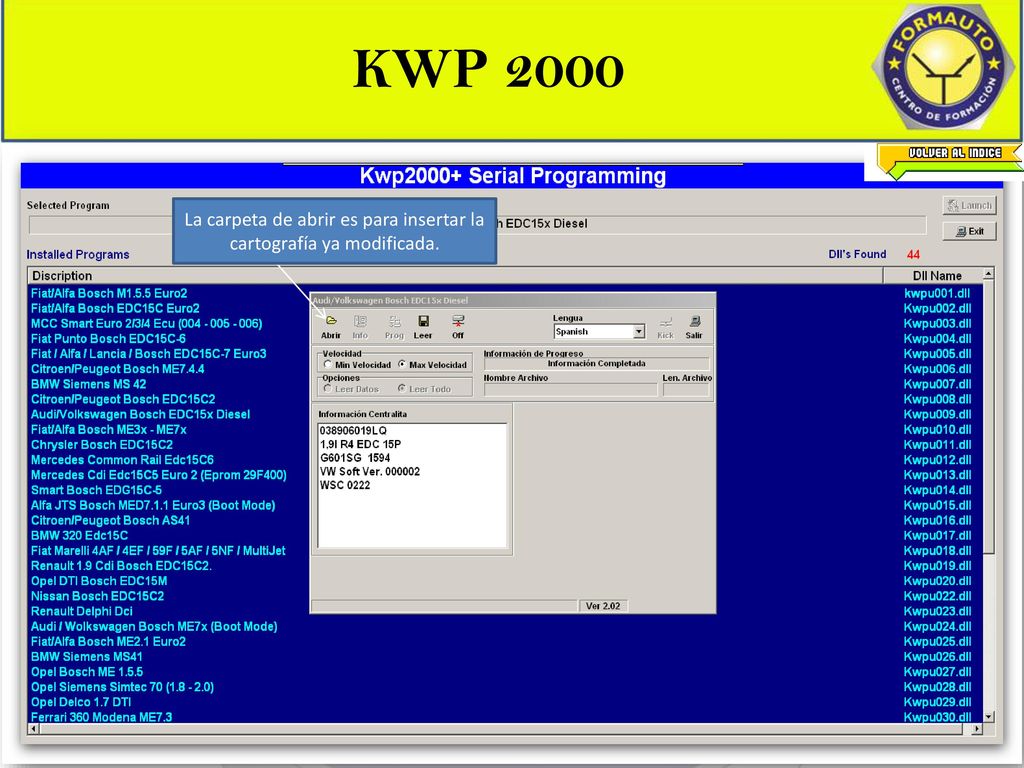Image resolution: width=1024 pixels, height=768 pixels.
Task: Select Mercedes Common Rail Edc15C6
Action: click(122, 460)
